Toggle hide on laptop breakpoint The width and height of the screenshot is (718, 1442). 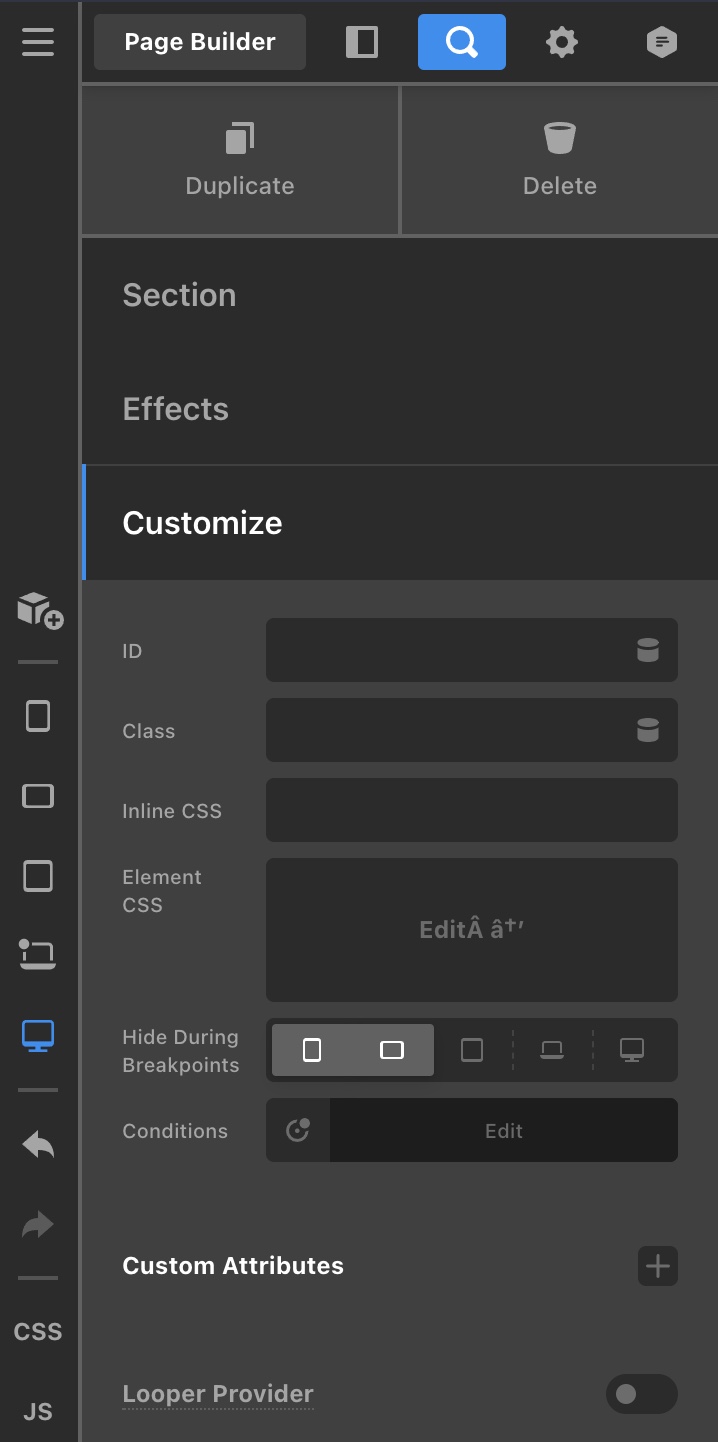click(552, 1050)
